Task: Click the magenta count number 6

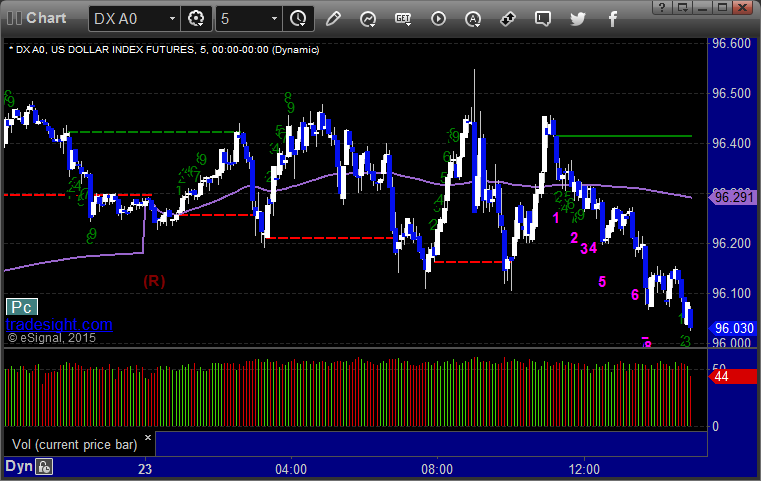Action: (x=635, y=295)
